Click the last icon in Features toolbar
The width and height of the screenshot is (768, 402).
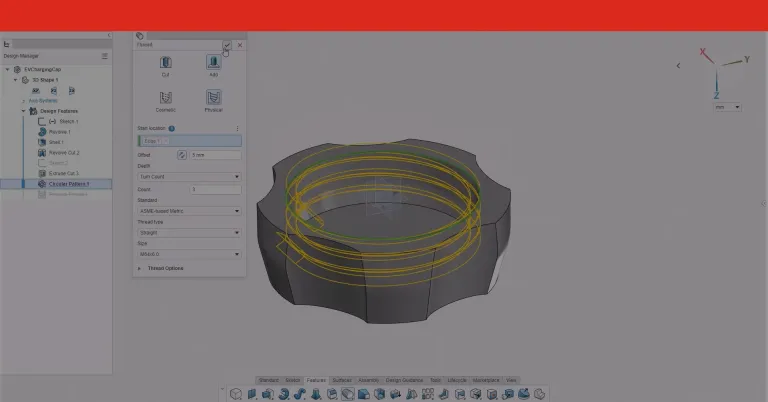pyautogui.click(x=539, y=394)
